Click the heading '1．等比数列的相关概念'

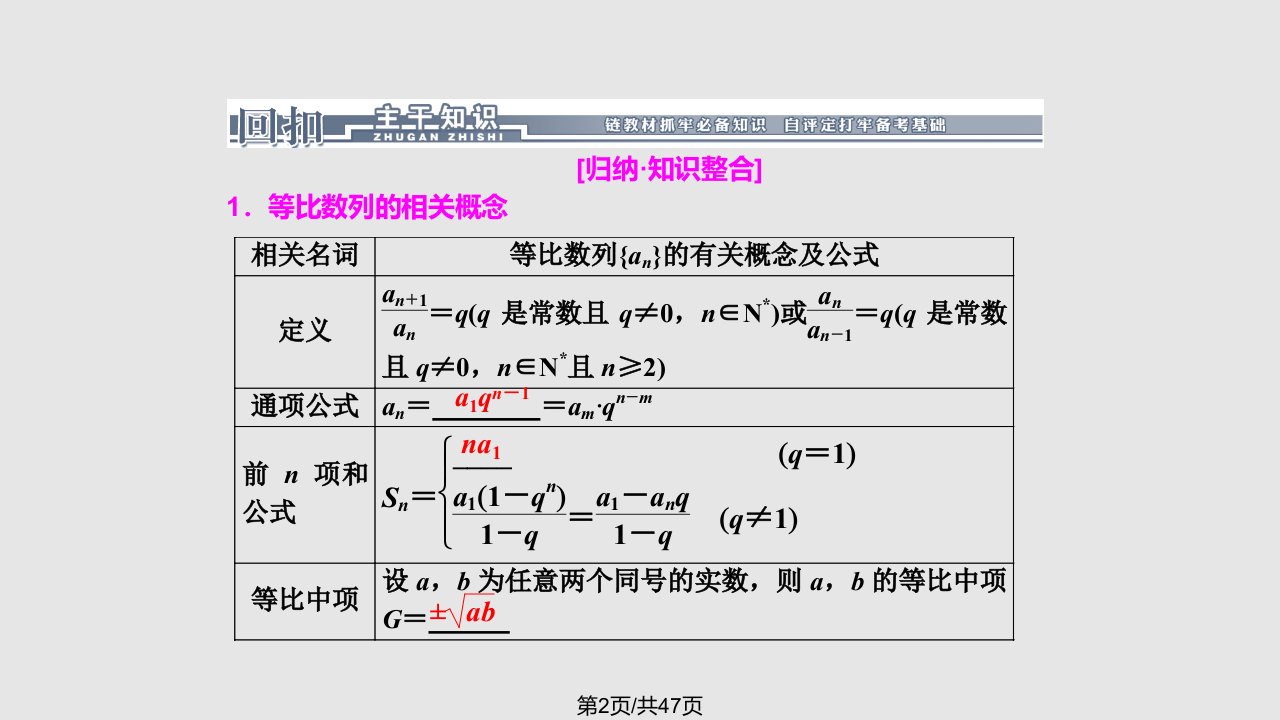[x=368, y=208]
